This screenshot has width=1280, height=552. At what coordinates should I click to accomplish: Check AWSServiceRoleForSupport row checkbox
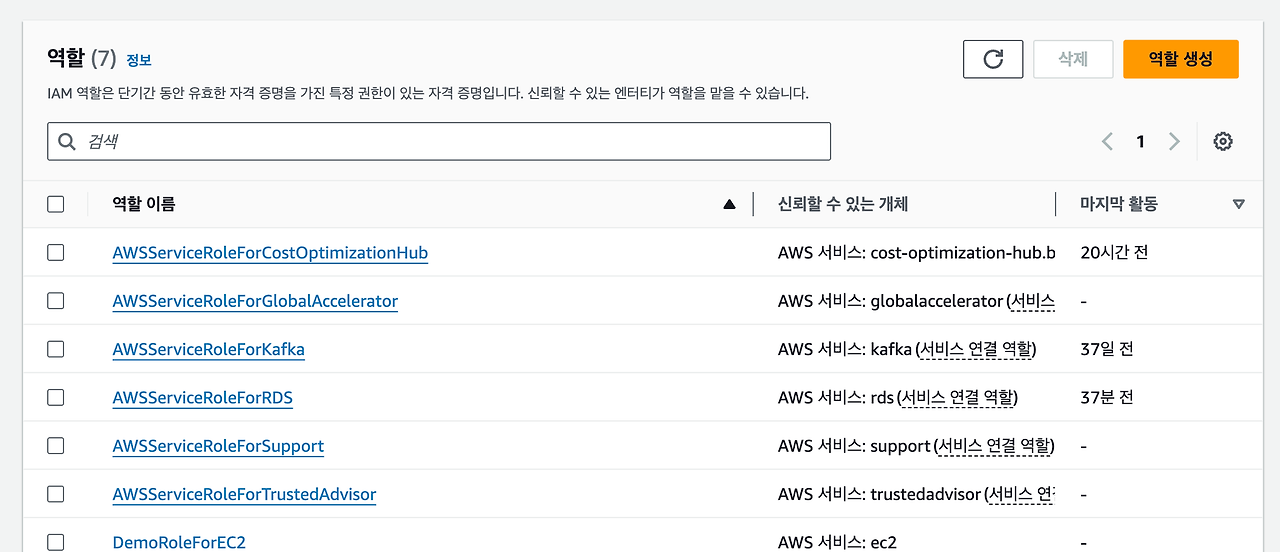click(56, 445)
